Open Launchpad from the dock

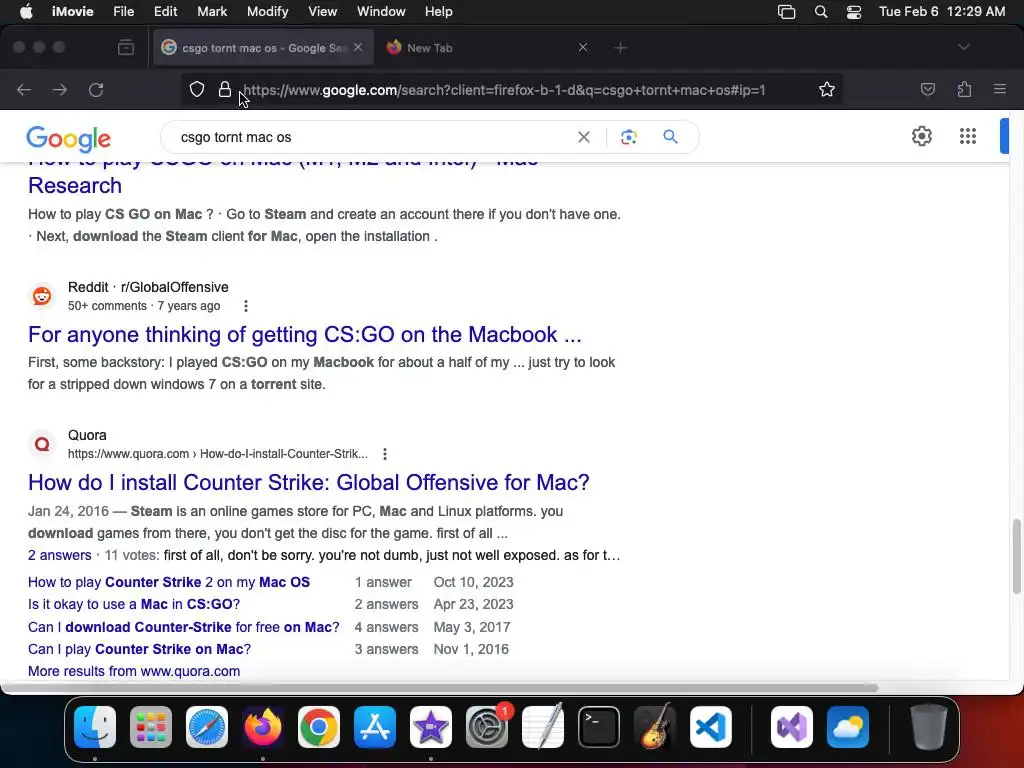[151, 727]
